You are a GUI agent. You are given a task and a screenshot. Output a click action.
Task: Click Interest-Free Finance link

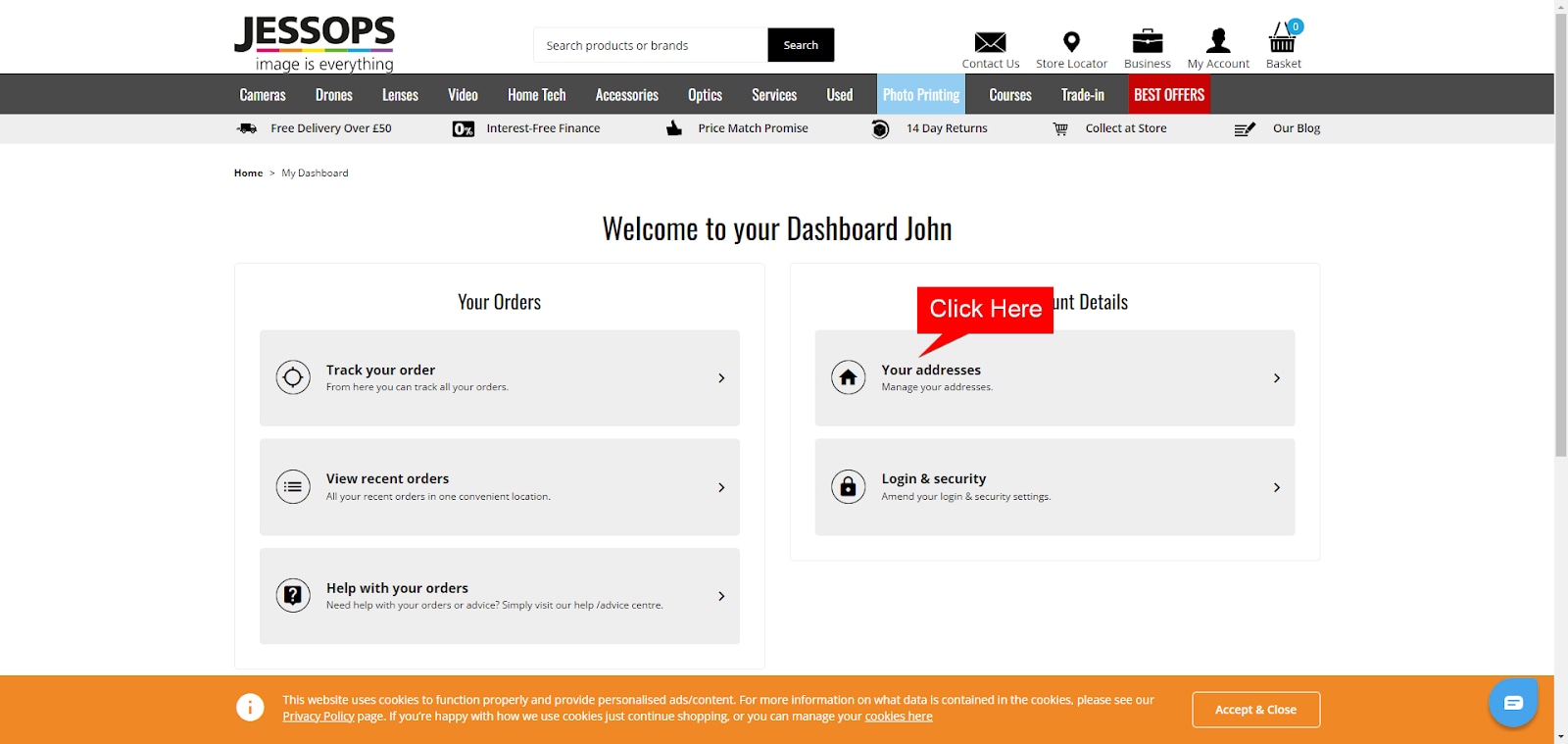click(x=543, y=128)
